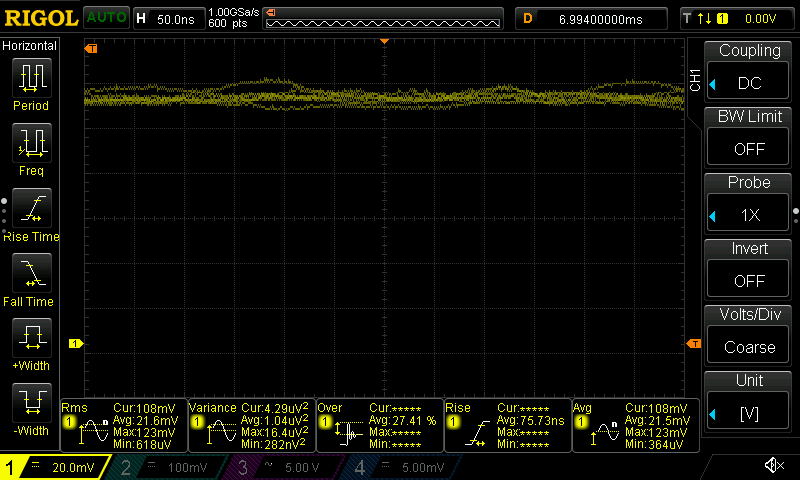800x480 pixels.
Task: Select the -Width measurement icon
Action: (32, 402)
